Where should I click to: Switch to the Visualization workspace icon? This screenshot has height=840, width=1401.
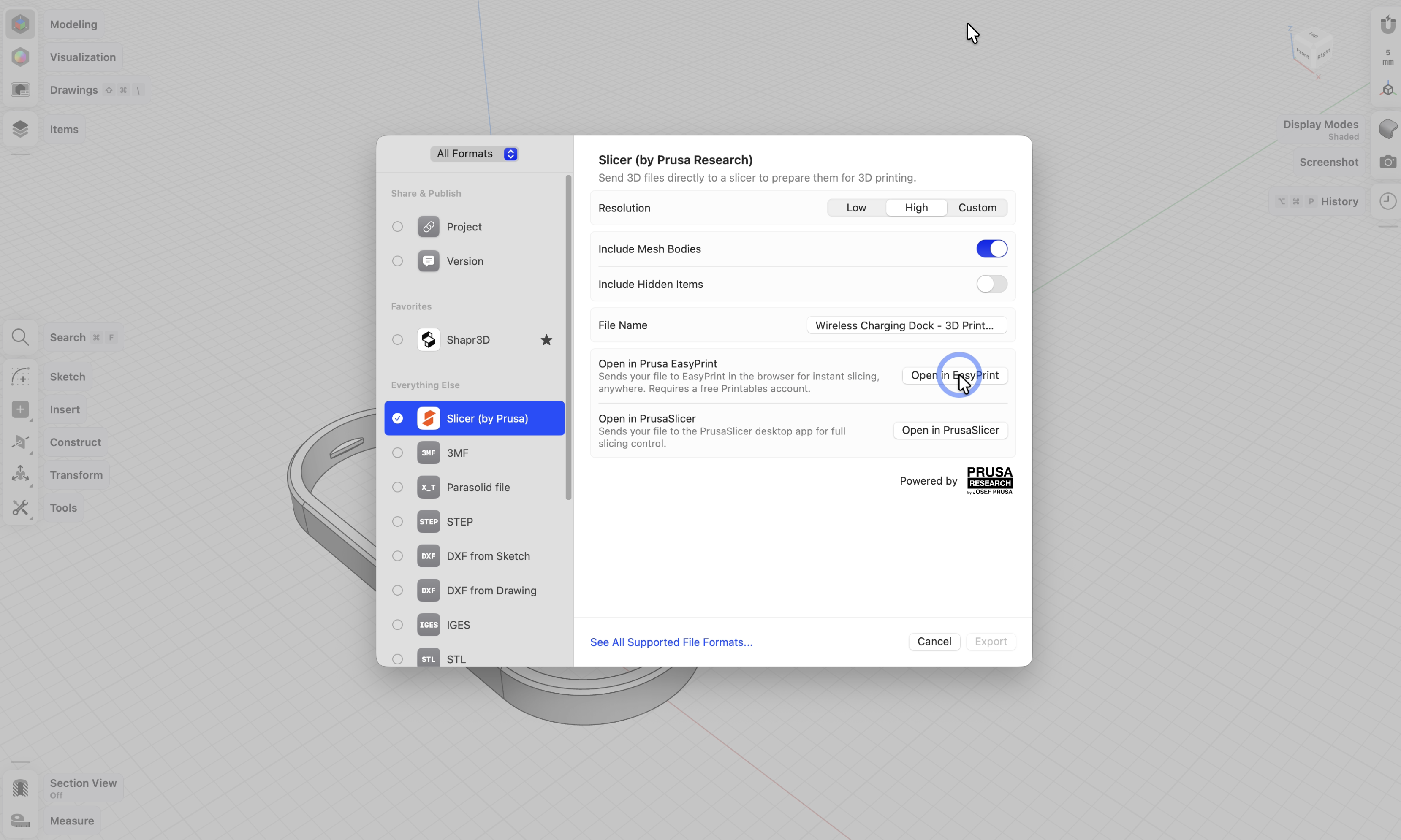tap(20, 57)
